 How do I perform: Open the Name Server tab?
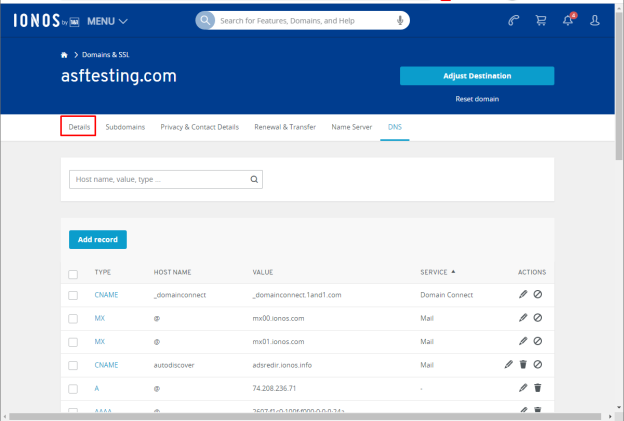click(x=352, y=127)
